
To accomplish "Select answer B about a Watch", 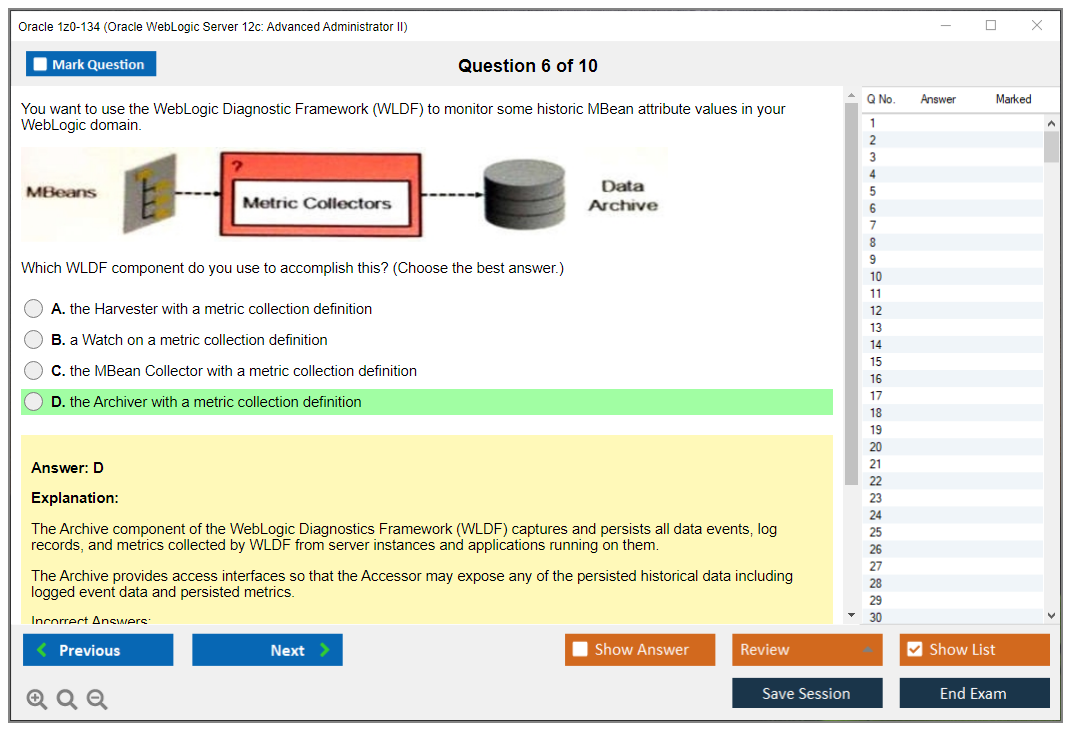I will [x=34, y=340].
